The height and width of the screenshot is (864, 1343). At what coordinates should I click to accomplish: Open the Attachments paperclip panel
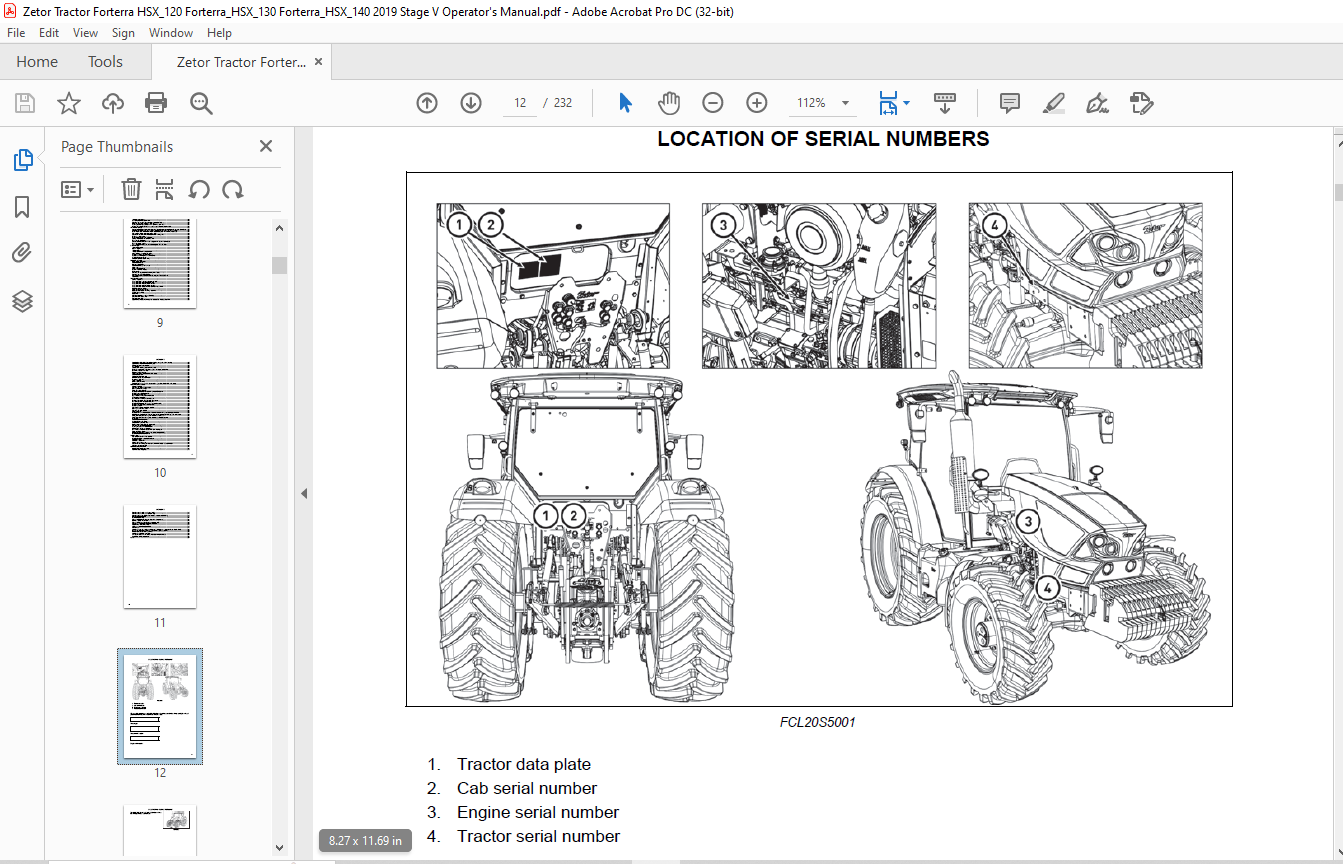pos(22,253)
